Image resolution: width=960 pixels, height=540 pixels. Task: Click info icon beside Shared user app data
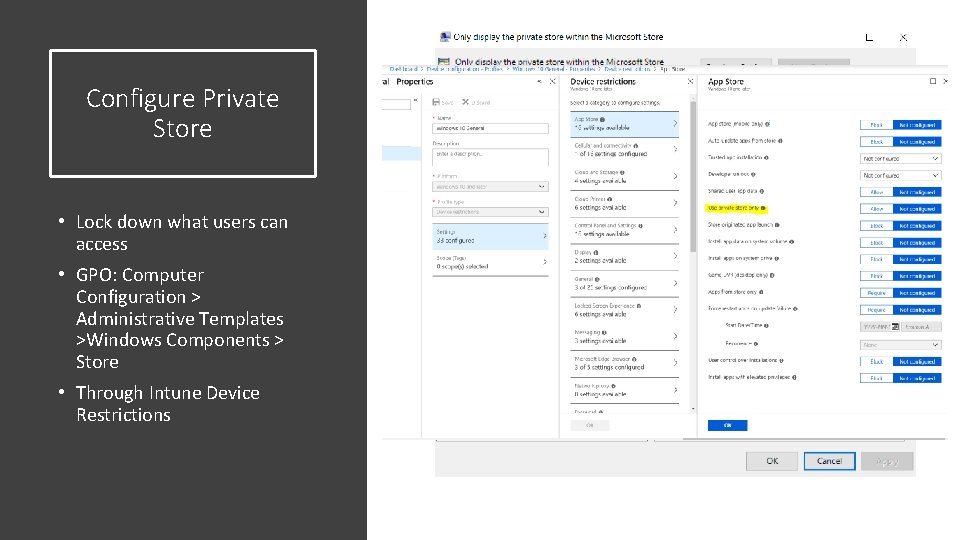tap(762, 191)
